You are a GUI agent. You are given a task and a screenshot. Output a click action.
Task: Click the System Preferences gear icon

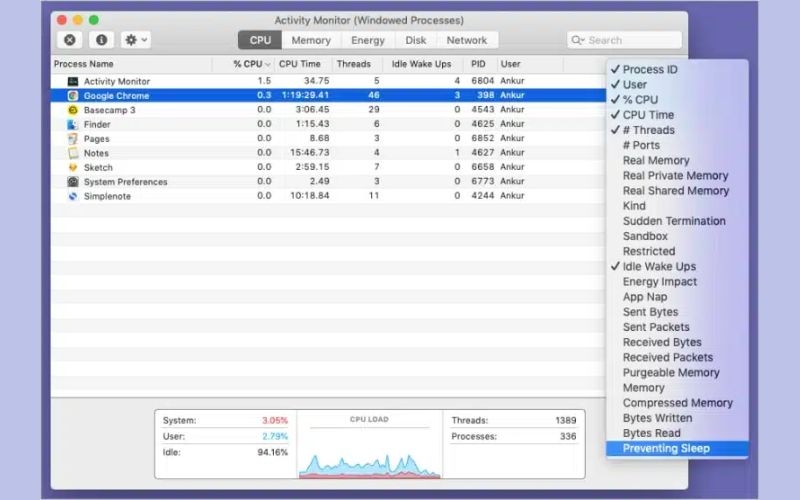pyautogui.click(x=73, y=182)
